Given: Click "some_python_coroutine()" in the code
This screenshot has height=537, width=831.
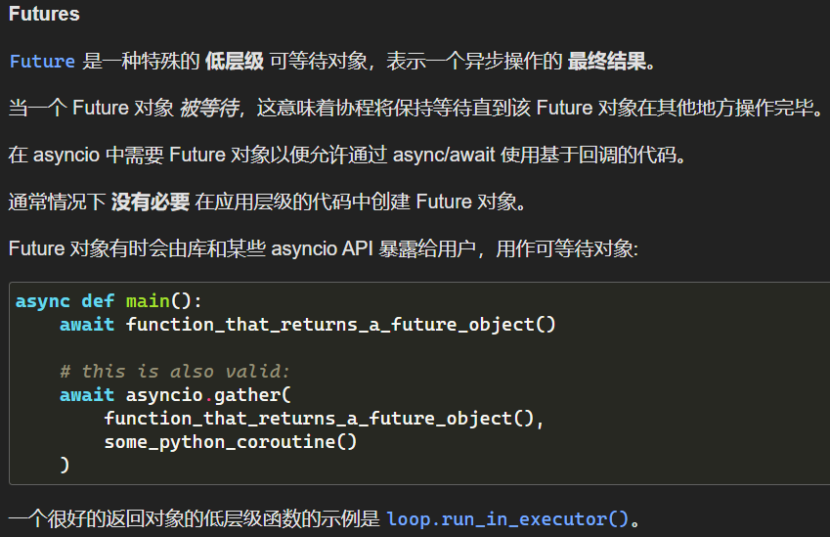Looking at the screenshot, I should (x=230, y=441).
